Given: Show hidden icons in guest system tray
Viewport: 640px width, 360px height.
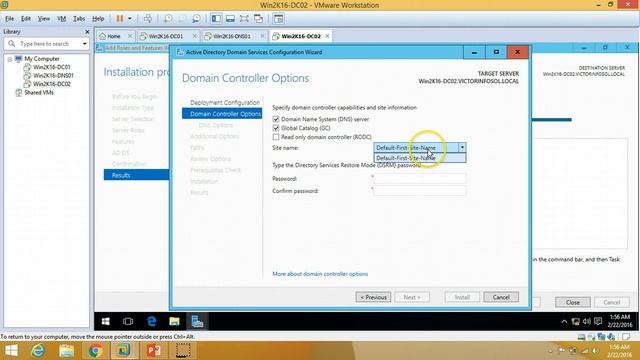Looking at the screenshot, I should [564, 322].
